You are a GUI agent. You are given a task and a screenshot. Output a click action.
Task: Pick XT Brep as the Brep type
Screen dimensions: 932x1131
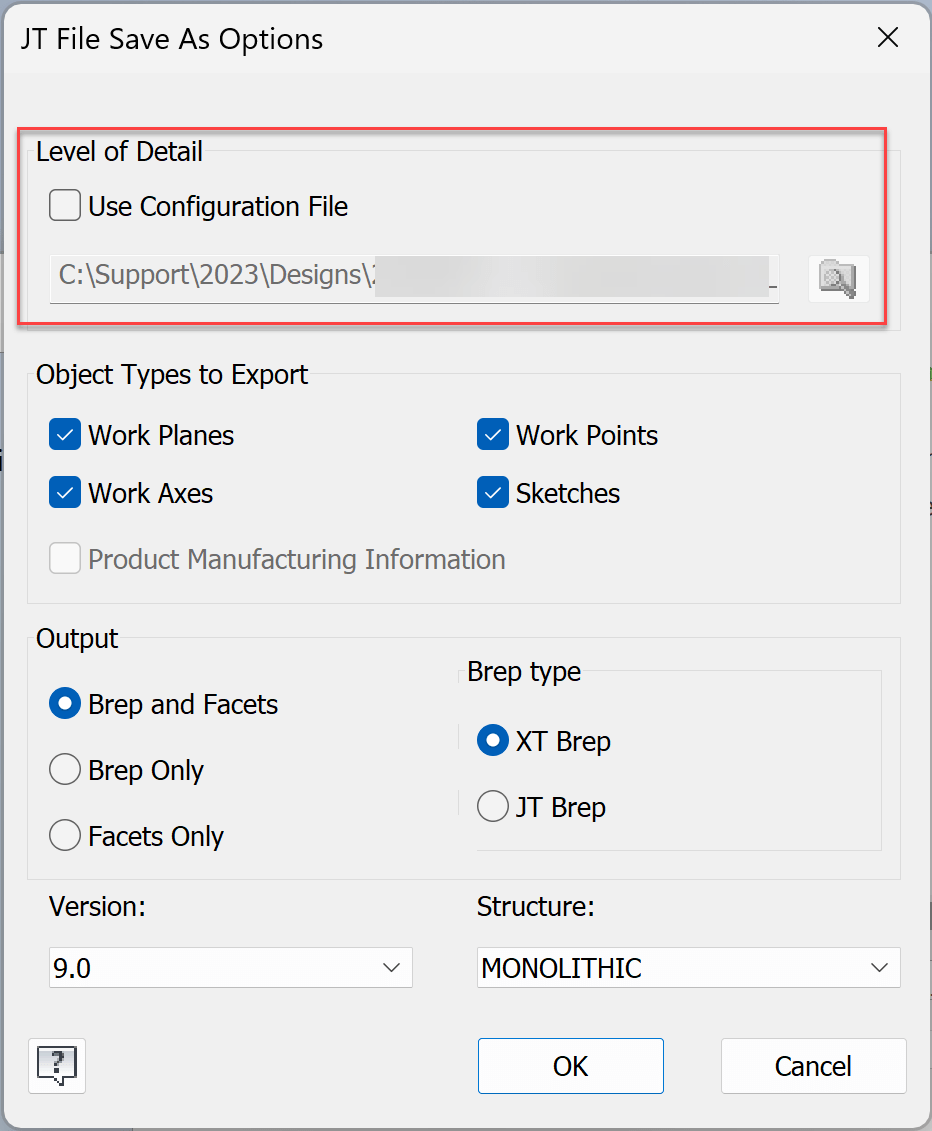pos(492,740)
